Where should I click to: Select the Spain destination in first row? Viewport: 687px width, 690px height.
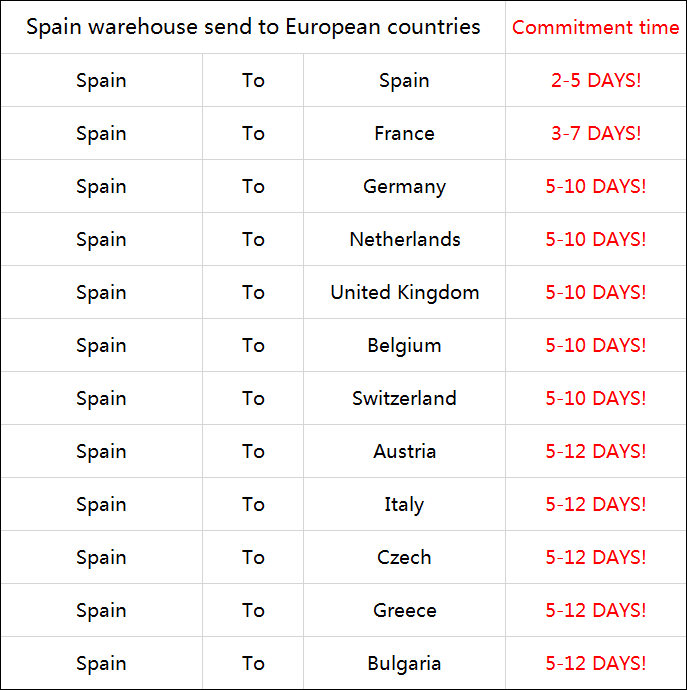(404, 80)
